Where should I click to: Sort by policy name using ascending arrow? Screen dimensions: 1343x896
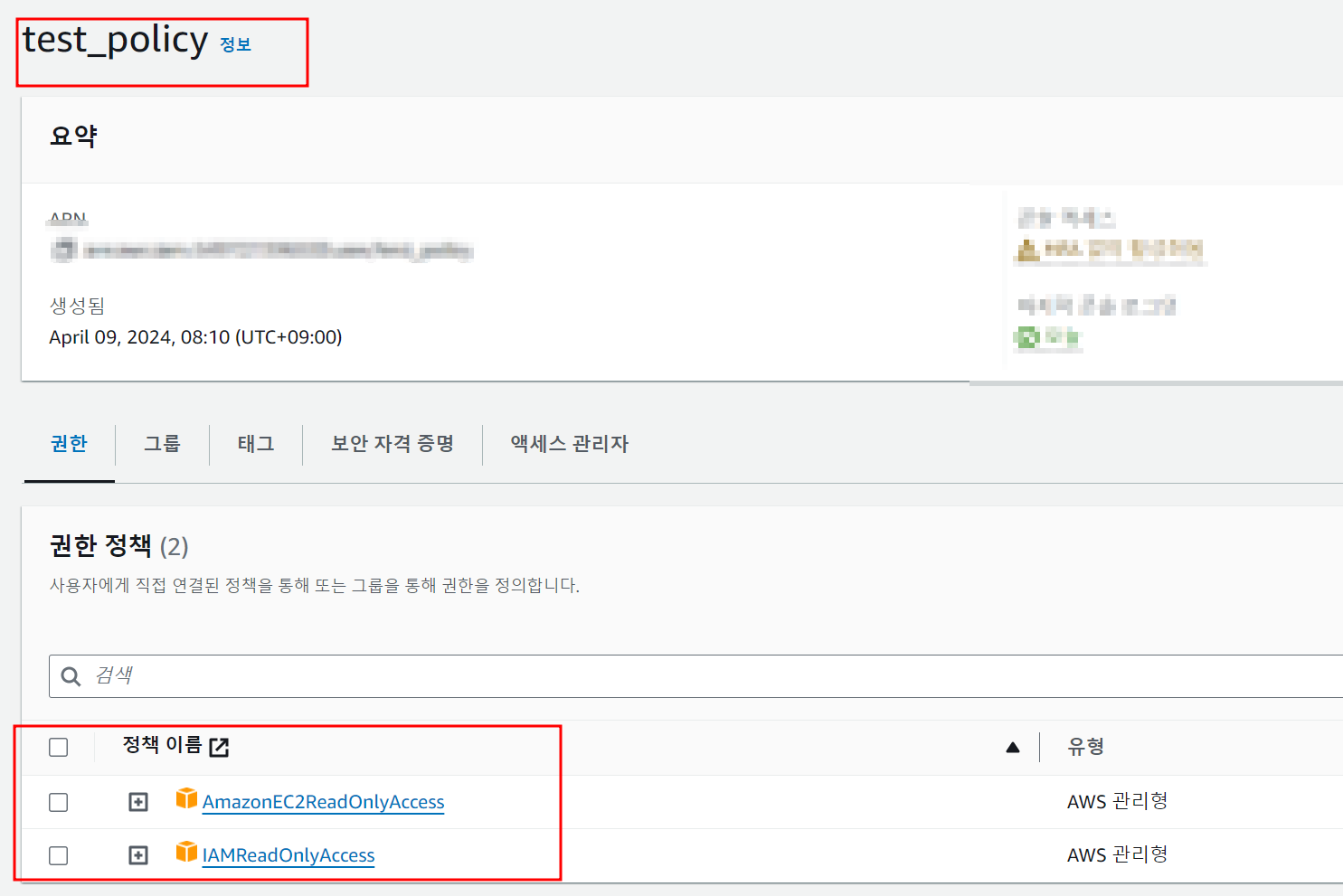(x=1013, y=747)
